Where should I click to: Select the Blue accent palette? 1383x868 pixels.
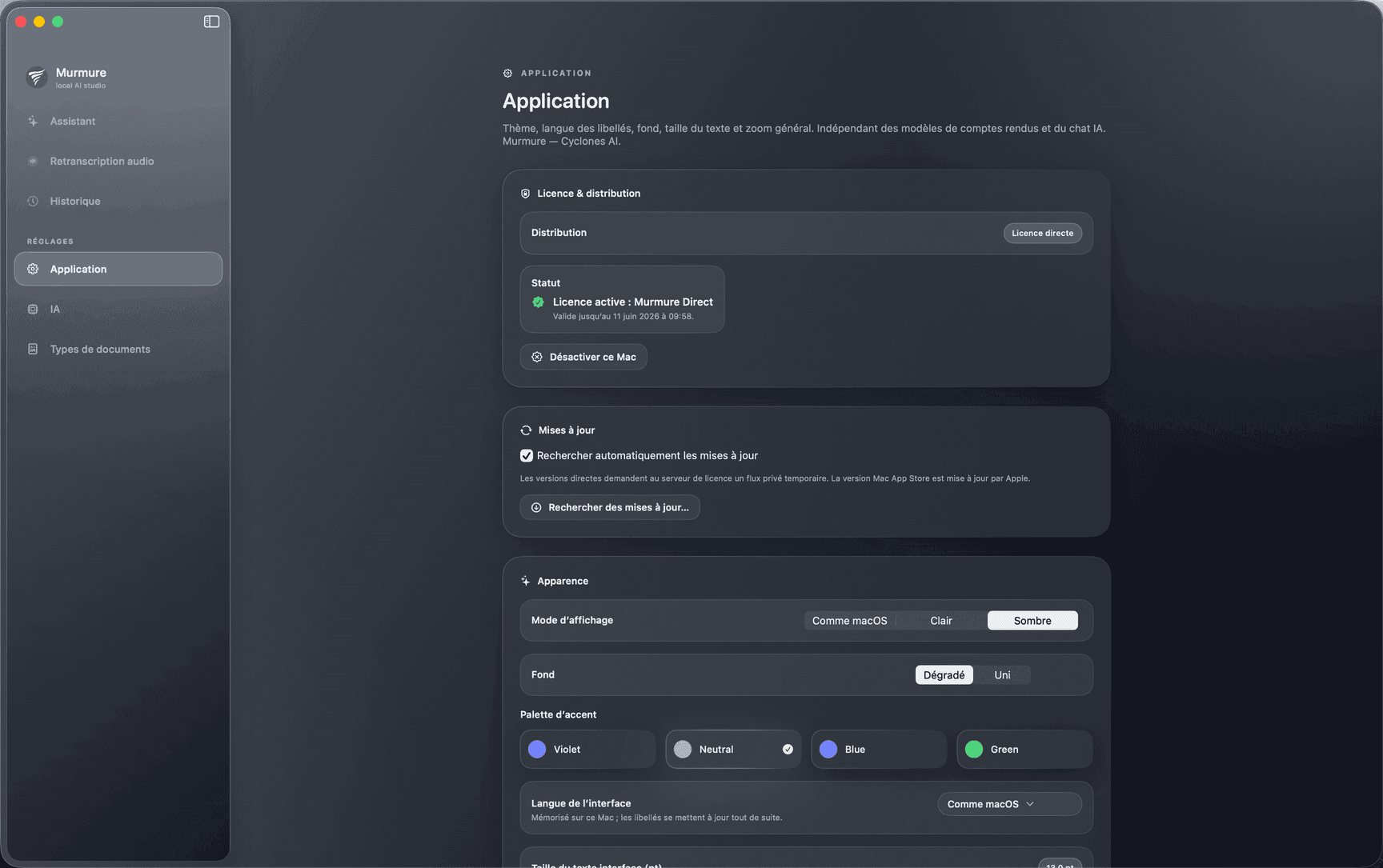tap(879, 750)
